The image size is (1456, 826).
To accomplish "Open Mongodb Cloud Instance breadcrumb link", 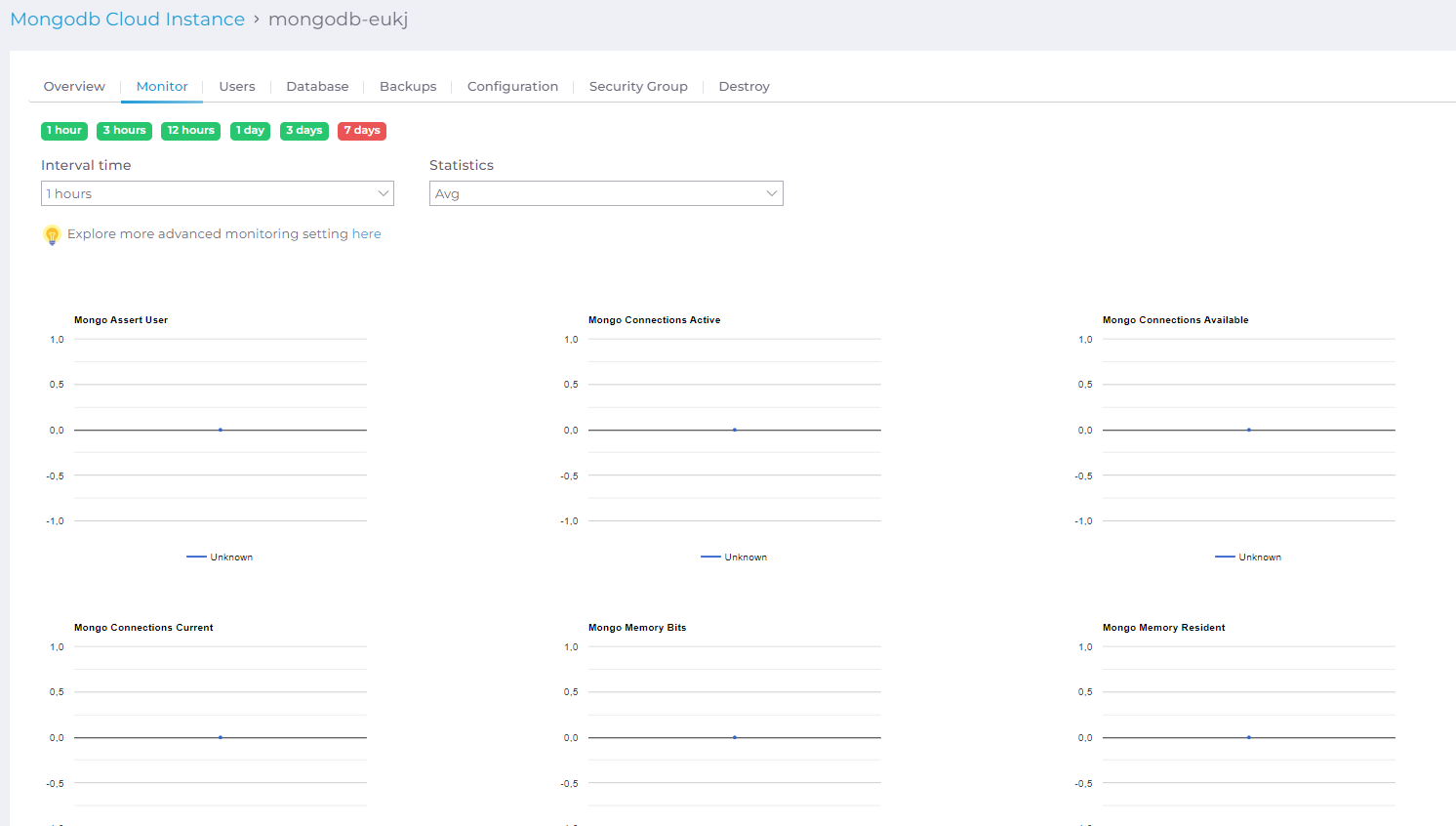I will [127, 20].
